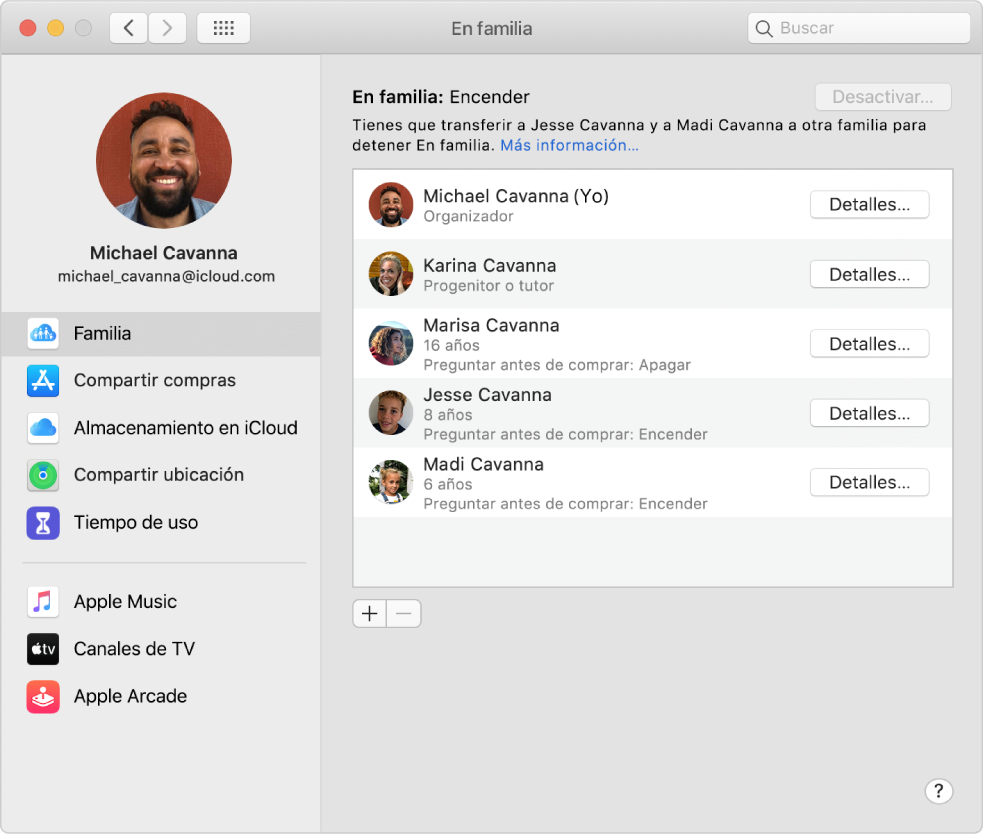Select the Karina Cavanna name
This screenshot has height=835, width=984.
(489, 266)
